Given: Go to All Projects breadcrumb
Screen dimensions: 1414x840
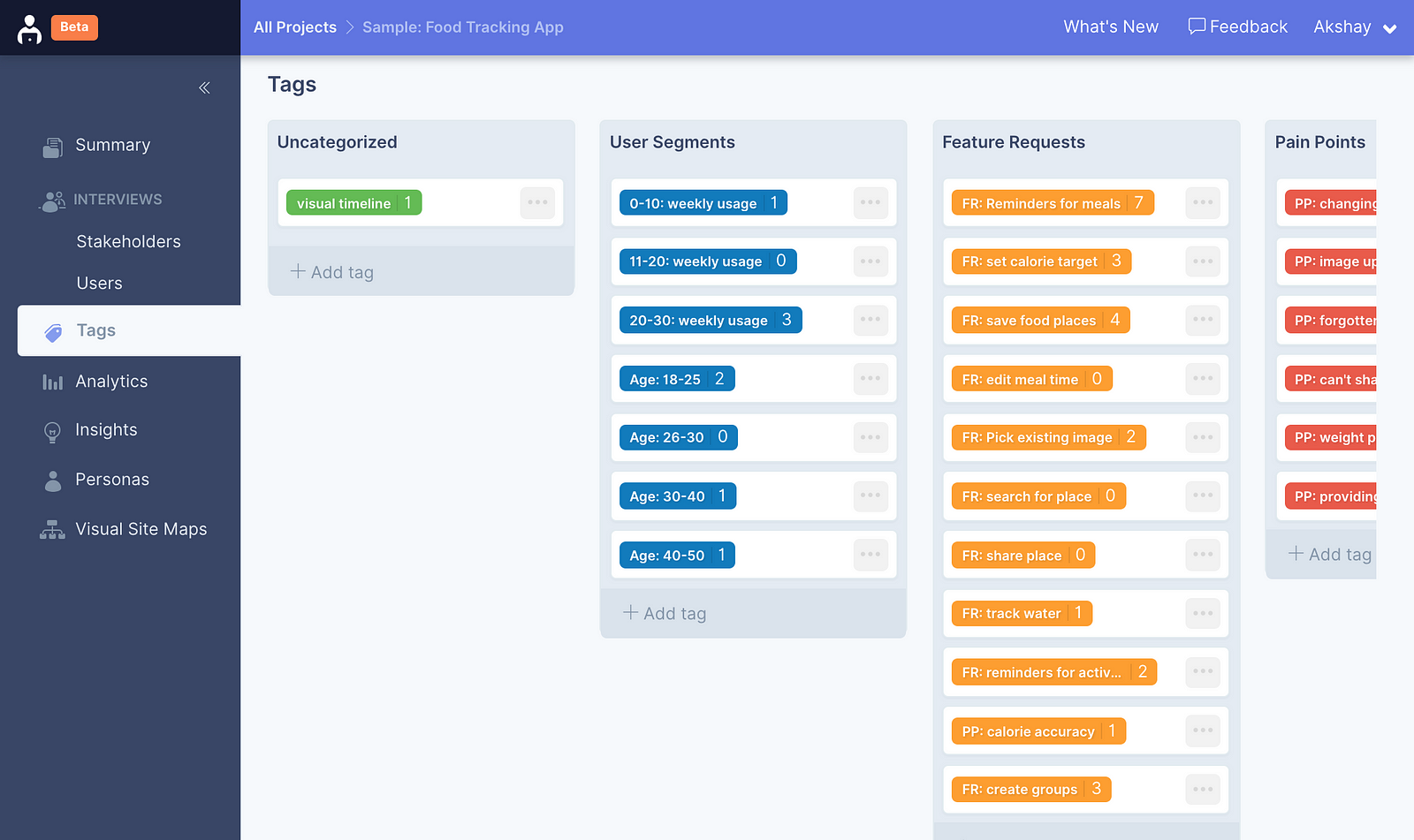Looking at the screenshot, I should click(x=295, y=27).
